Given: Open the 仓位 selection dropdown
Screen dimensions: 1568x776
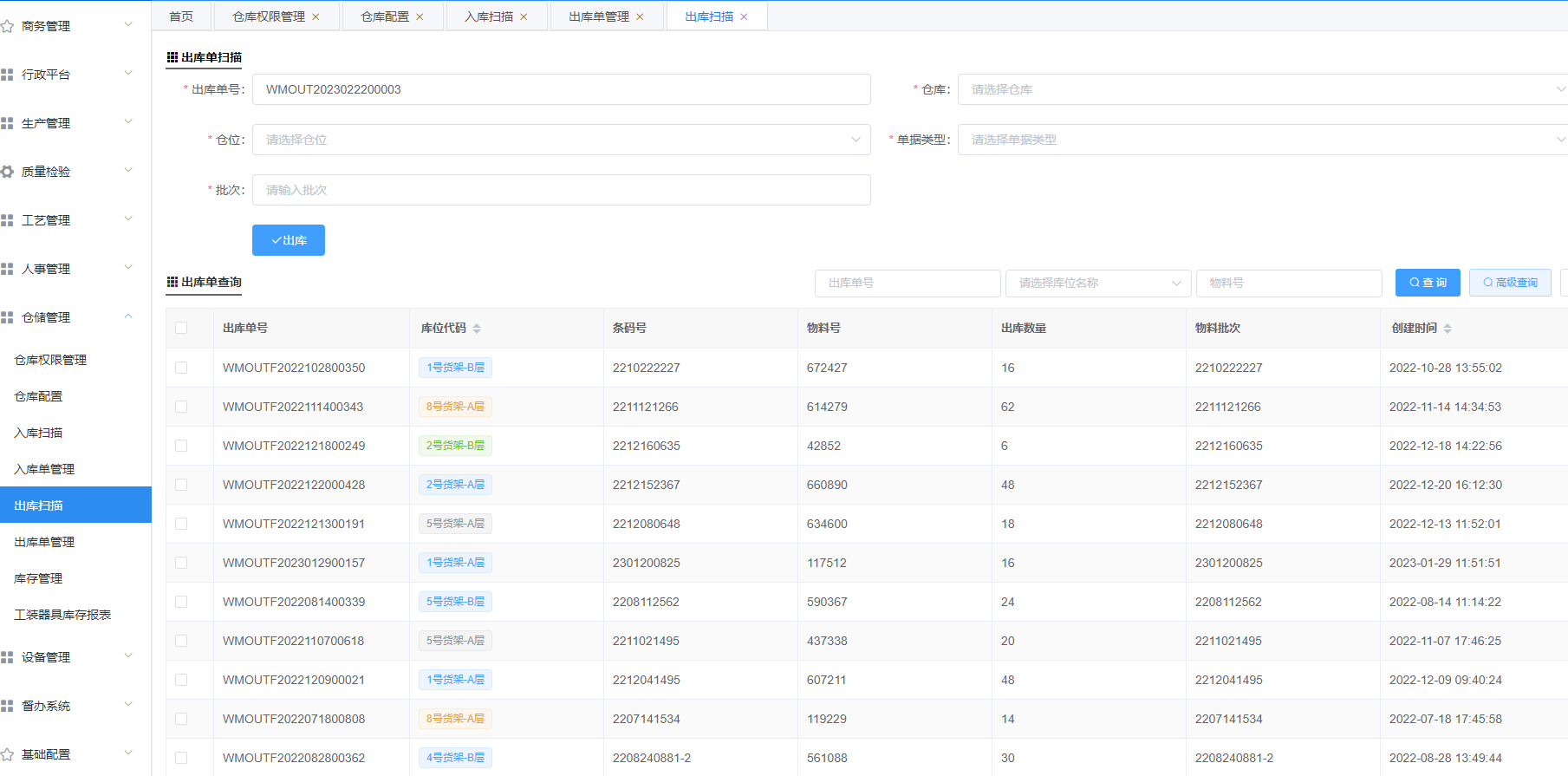Looking at the screenshot, I should [x=561, y=140].
